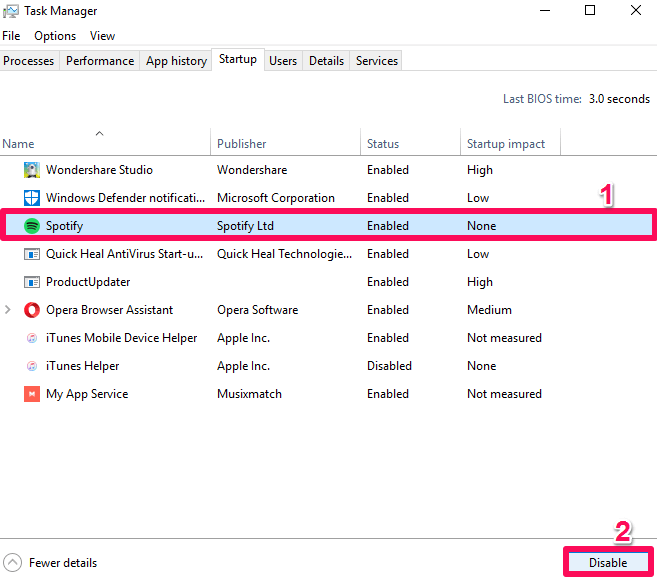Screen dimensions: 657x578
Task: Collapse view with Fewer details arrow icon
Action: pyautogui.click(x=12, y=562)
